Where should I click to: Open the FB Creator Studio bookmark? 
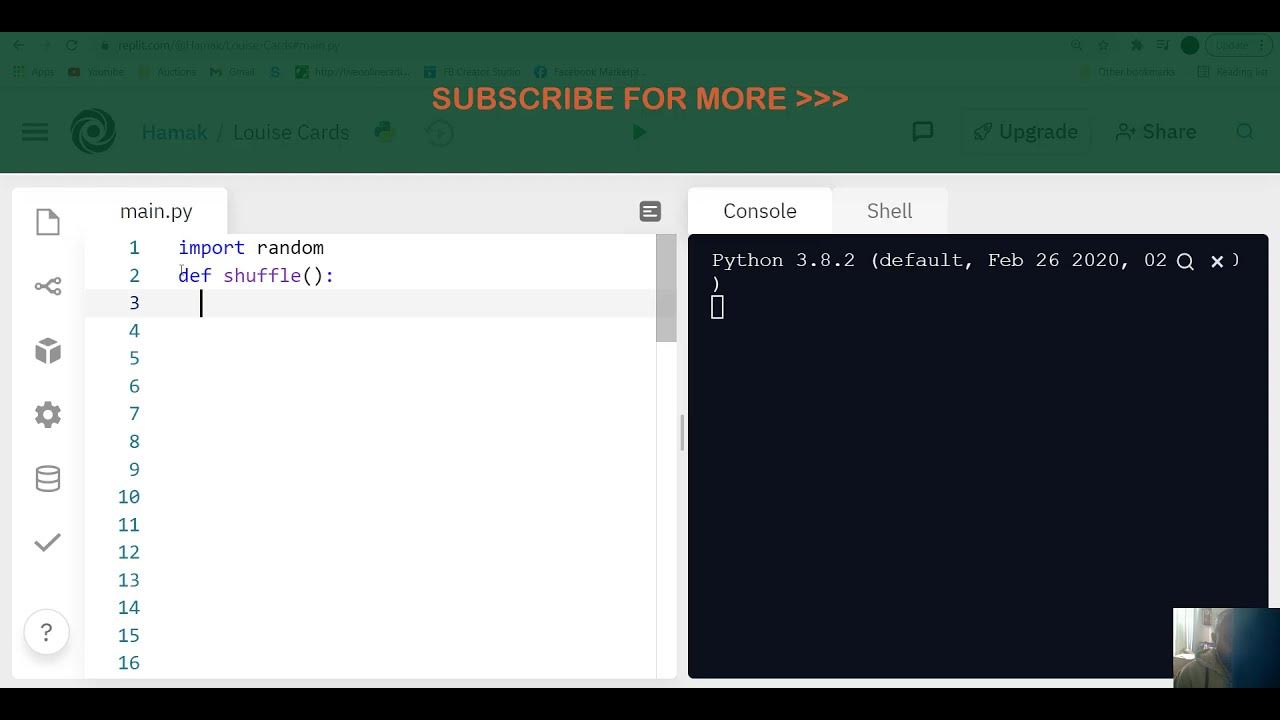coord(472,72)
